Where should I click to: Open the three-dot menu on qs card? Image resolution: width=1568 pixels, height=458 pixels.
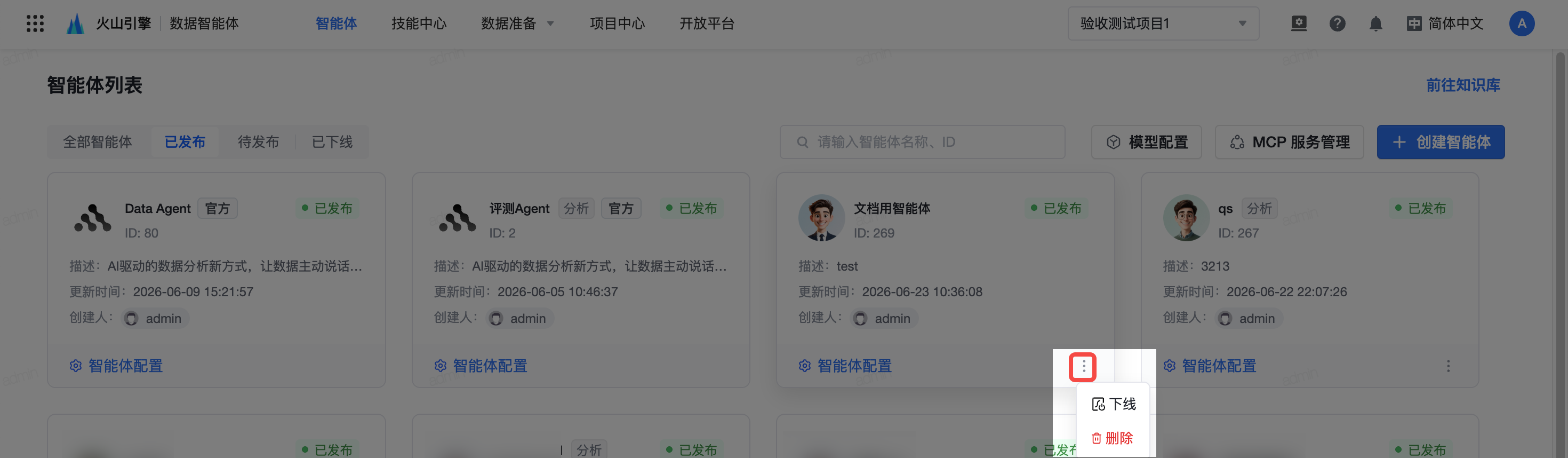click(1448, 366)
